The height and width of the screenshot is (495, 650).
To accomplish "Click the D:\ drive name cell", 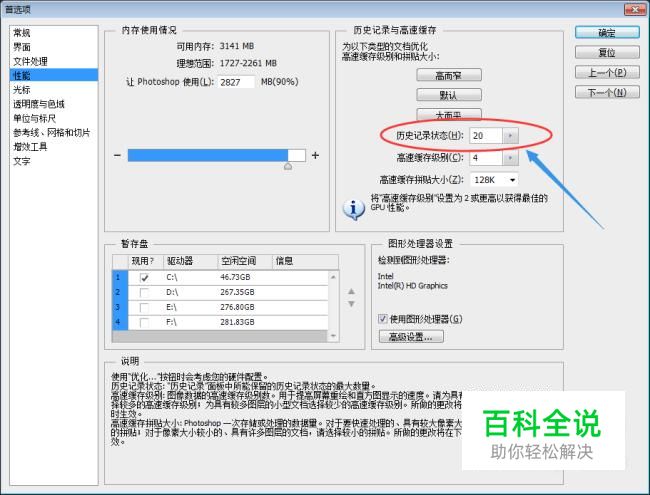I will pos(172,292).
